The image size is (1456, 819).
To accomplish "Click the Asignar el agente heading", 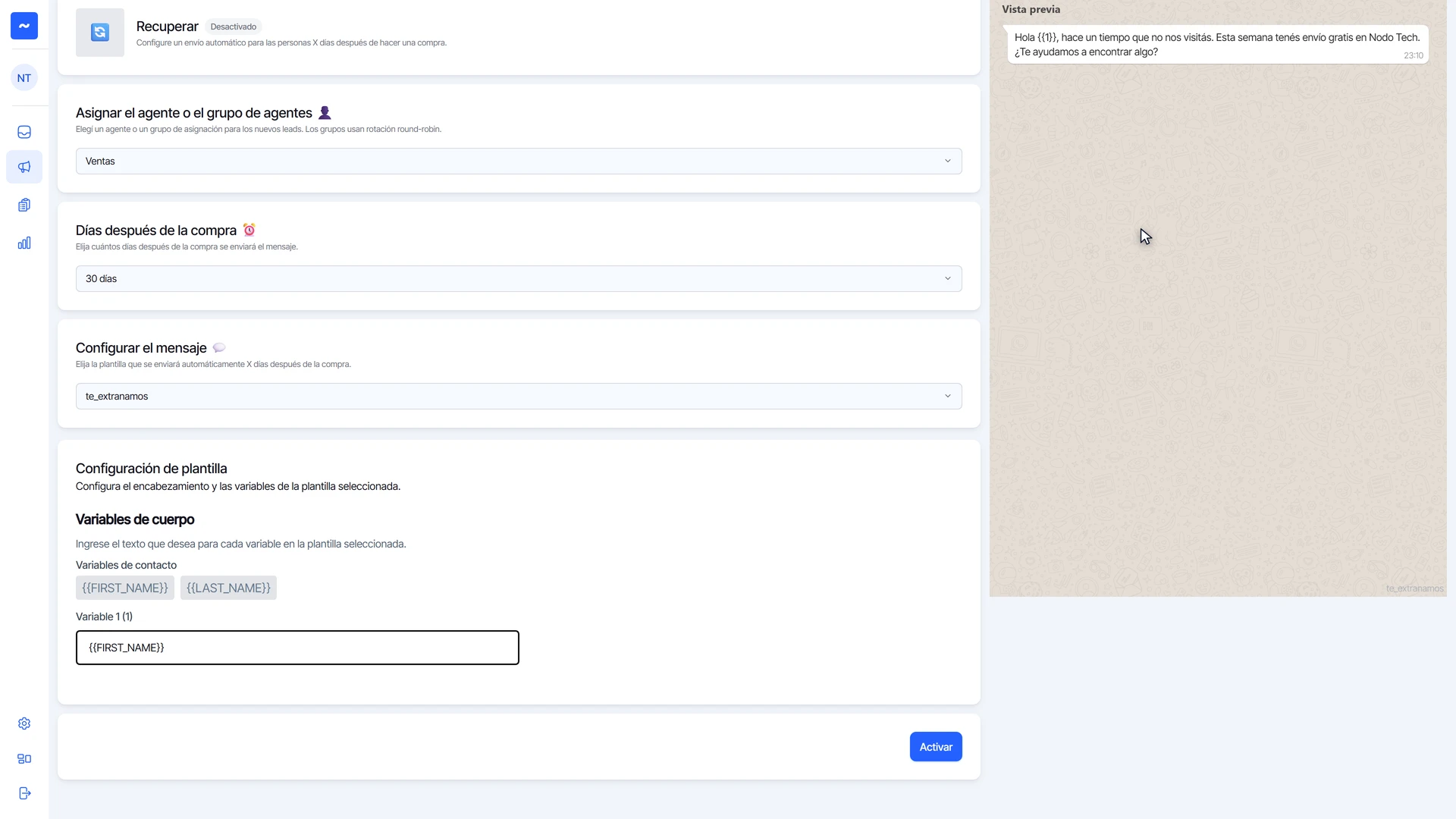I will click(194, 113).
